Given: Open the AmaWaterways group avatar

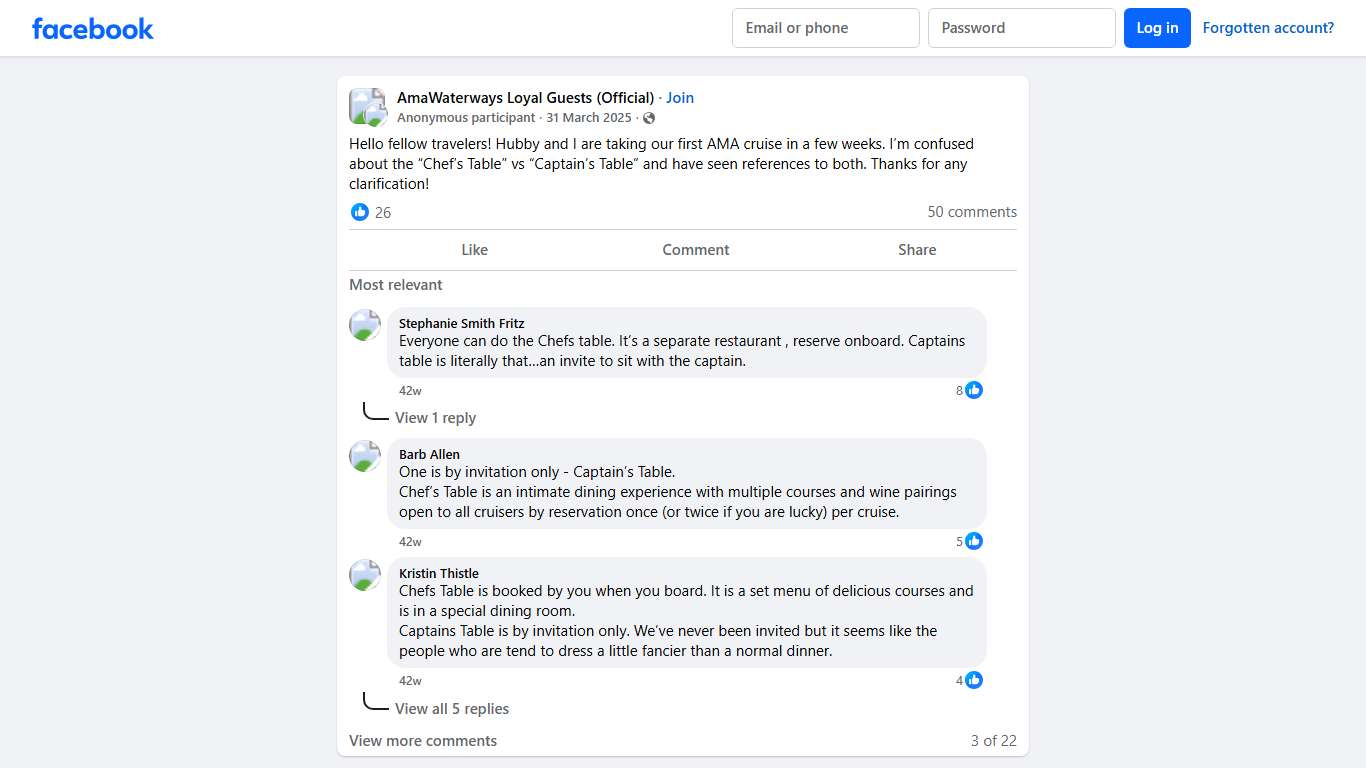Looking at the screenshot, I should point(367,107).
